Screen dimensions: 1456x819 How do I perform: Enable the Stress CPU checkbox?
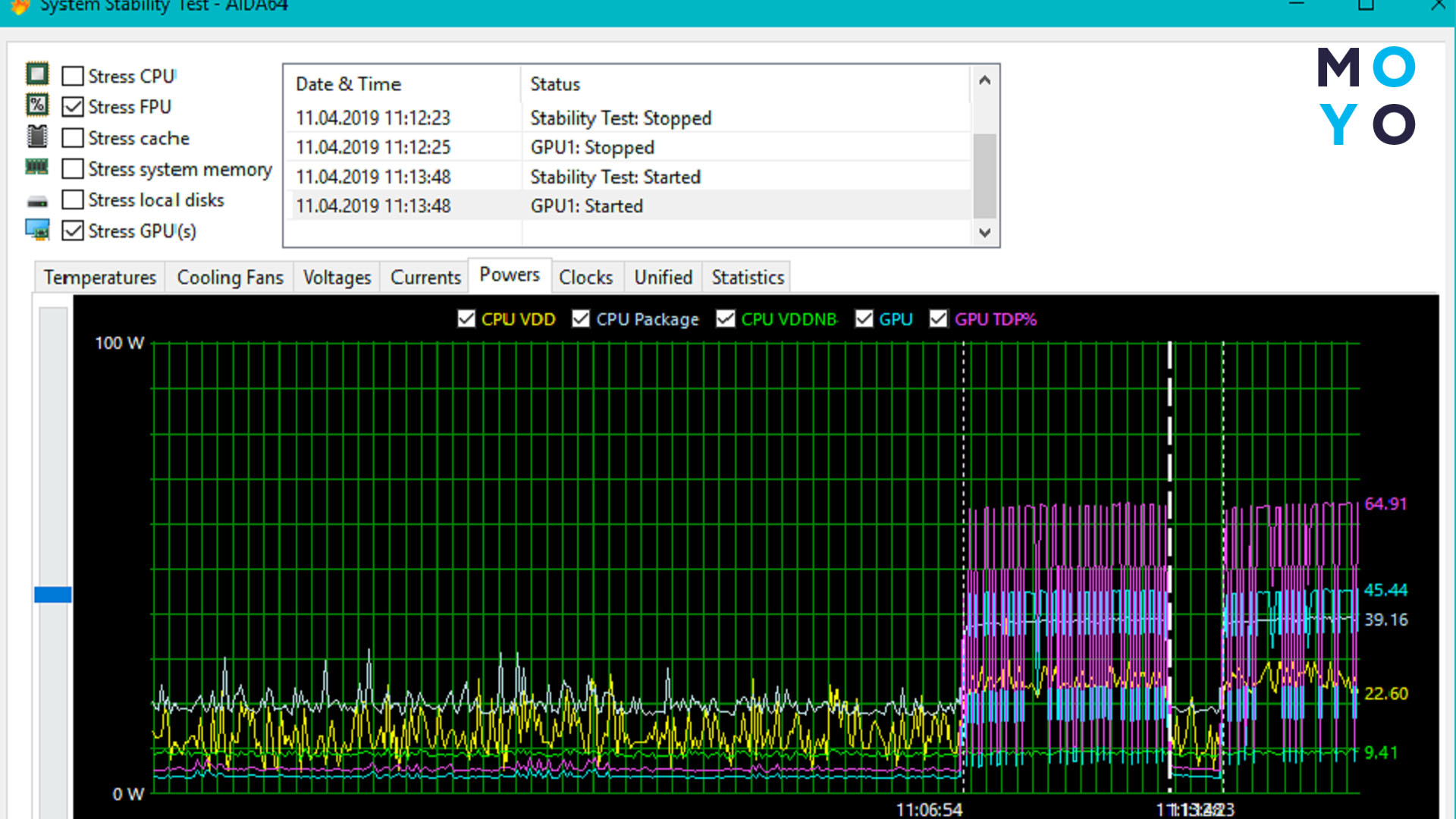pyautogui.click(x=73, y=76)
